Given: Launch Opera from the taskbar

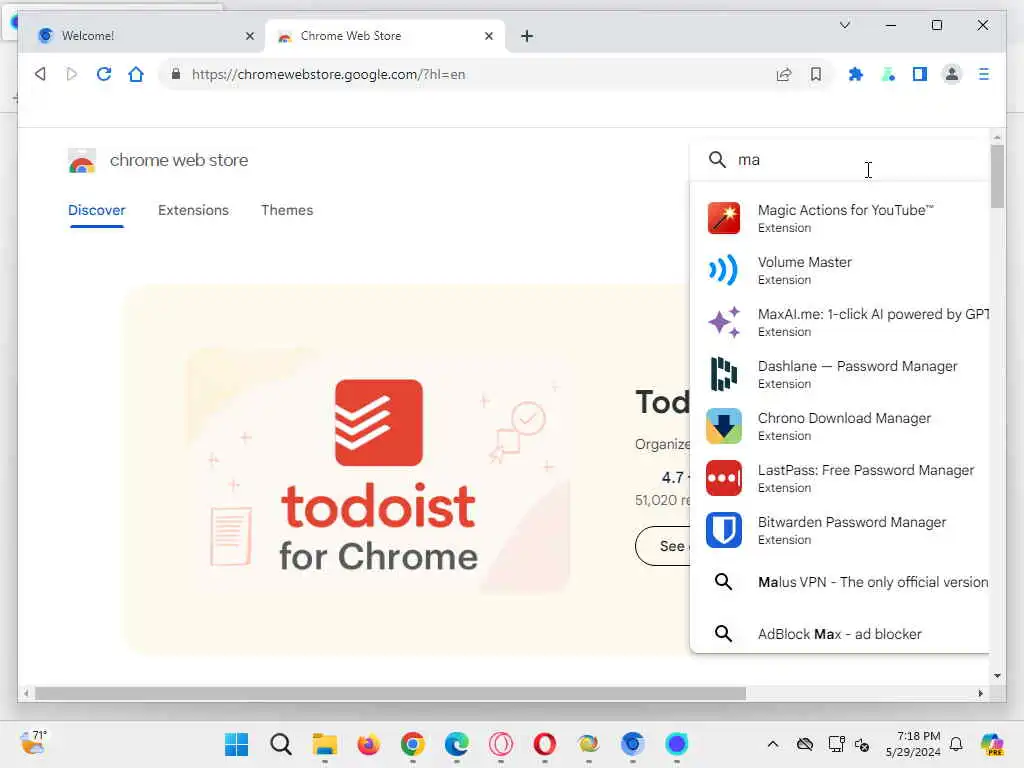Looking at the screenshot, I should (545, 744).
